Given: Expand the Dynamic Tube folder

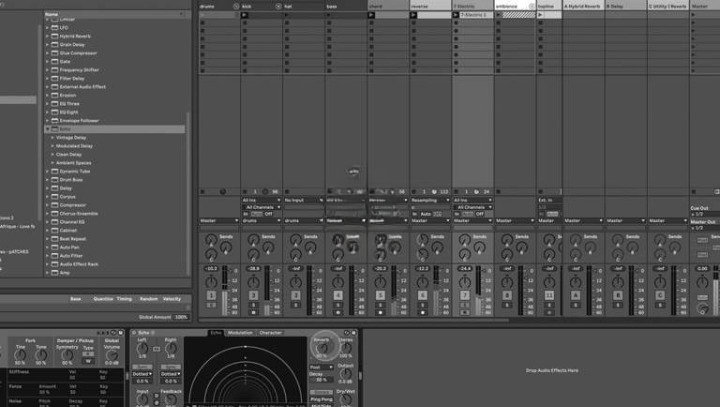Looking at the screenshot, I should pos(47,171).
